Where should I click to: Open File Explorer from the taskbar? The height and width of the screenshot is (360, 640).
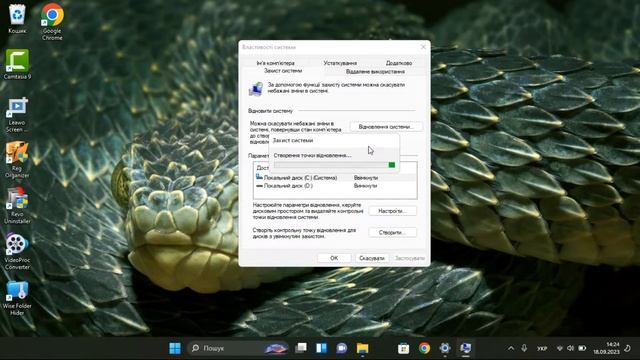coord(362,348)
